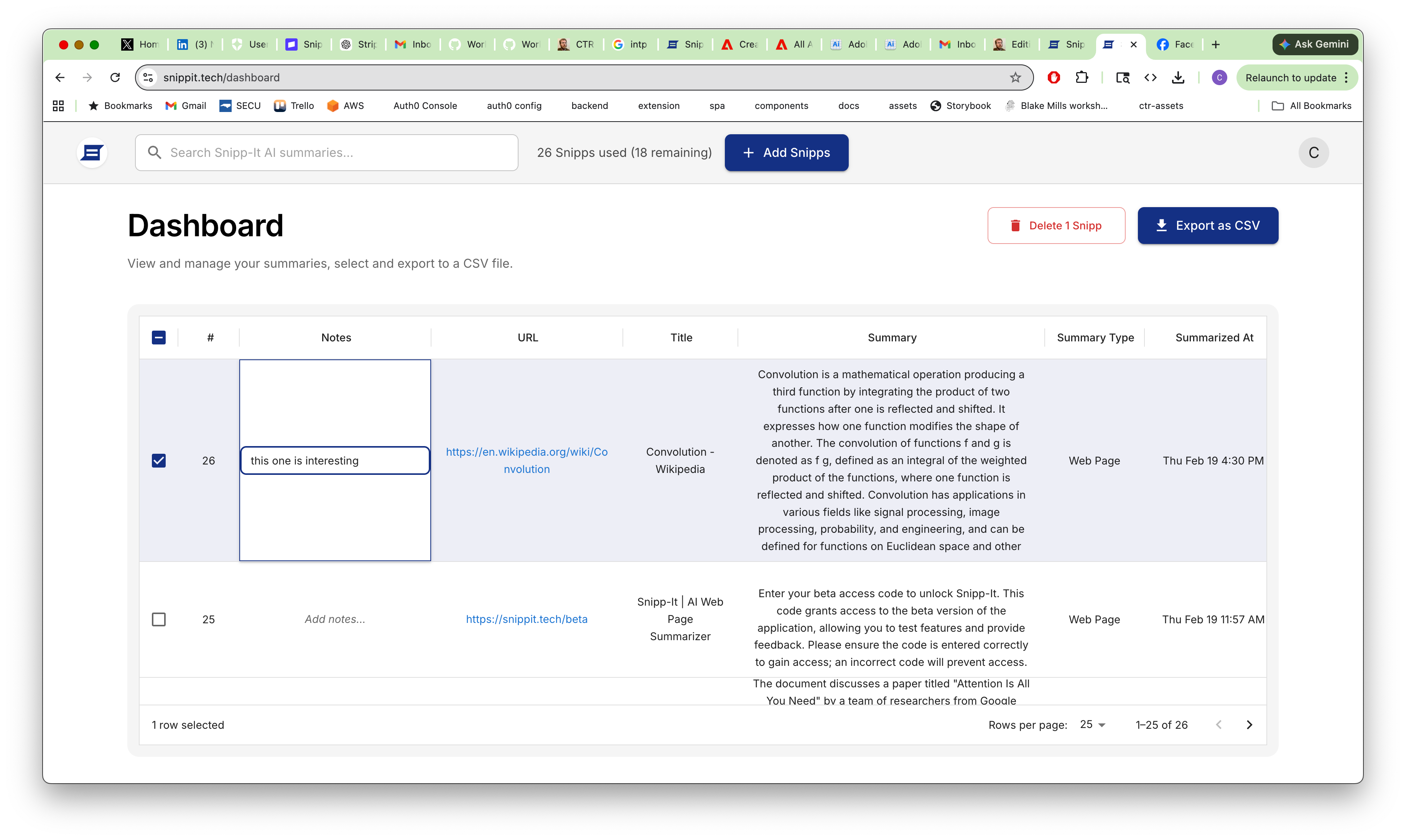The width and height of the screenshot is (1406, 840).
Task: Toggle the select-all header checkbox
Action: (x=158, y=338)
